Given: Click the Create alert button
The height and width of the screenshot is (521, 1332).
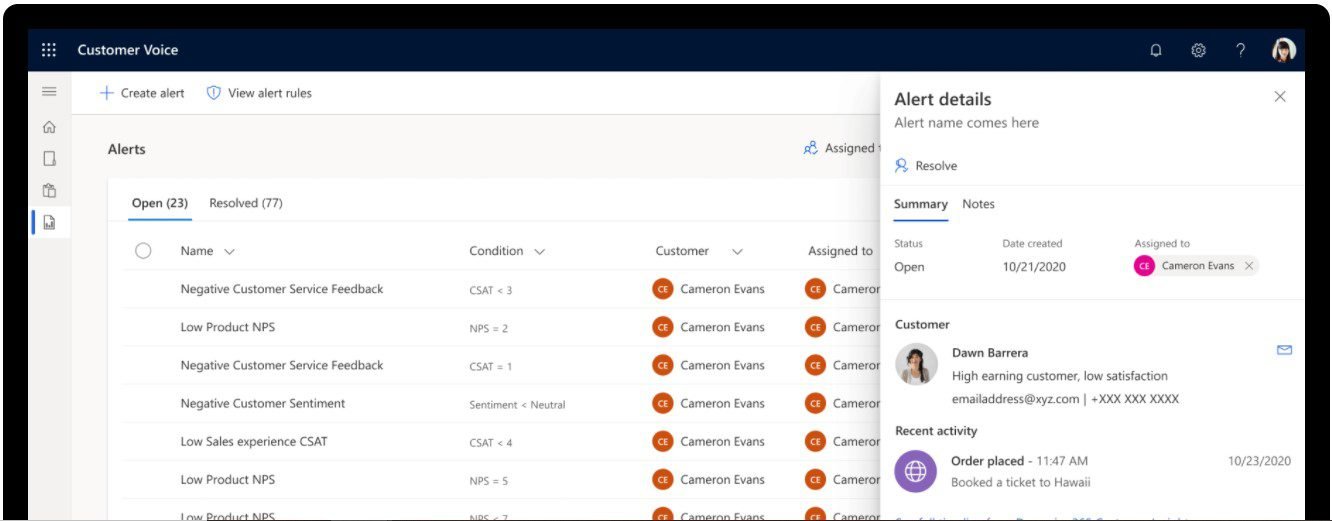Looking at the screenshot, I should (142, 93).
